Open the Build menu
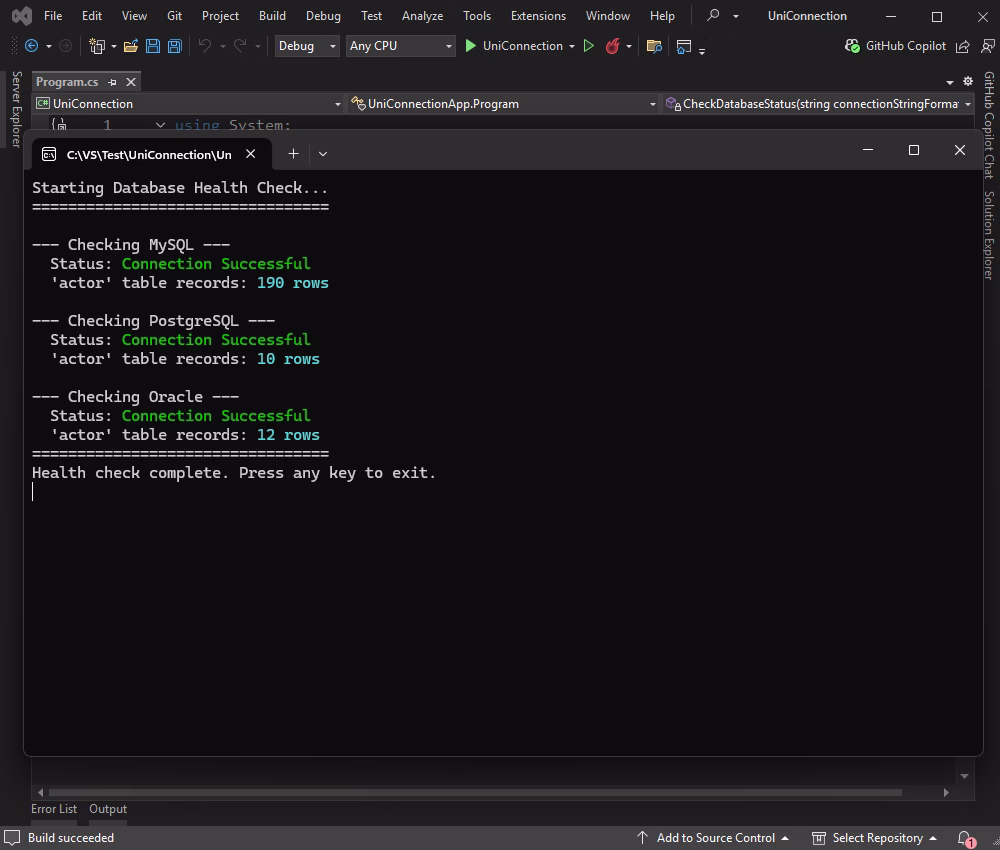 [272, 16]
